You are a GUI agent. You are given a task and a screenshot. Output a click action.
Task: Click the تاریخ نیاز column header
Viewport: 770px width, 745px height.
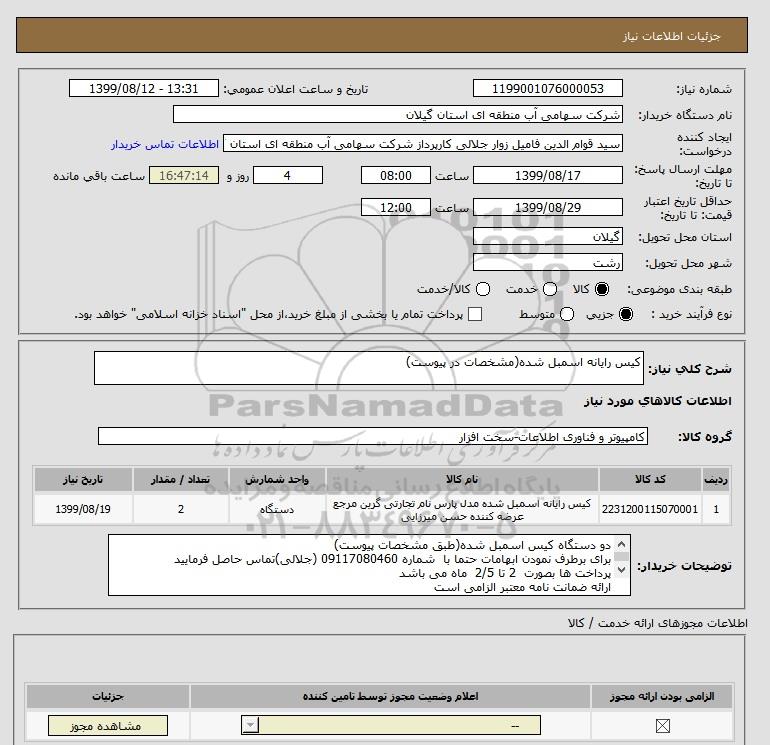(x=83, y=479)
